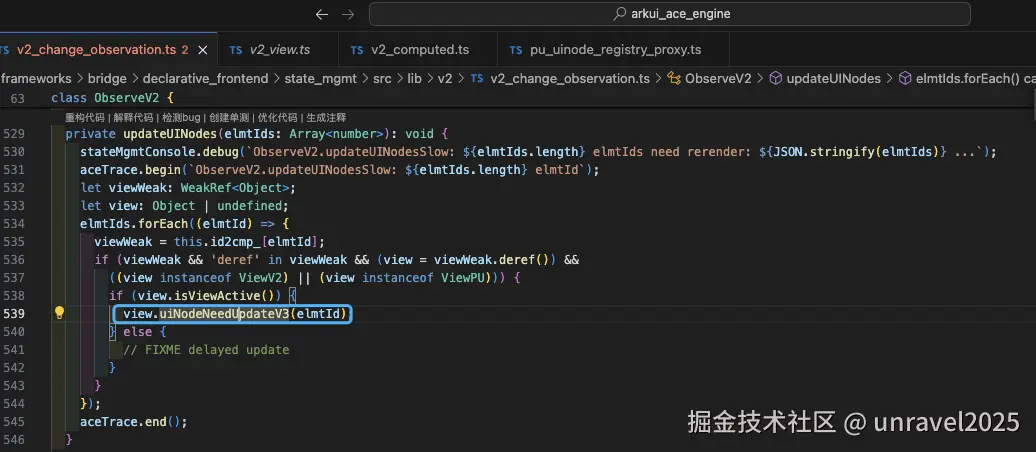Viewport: 1036px width, 452px height.
Task: Click aceTrace.end() on line 545
Action: pyautogui.click(x=133, y=422)
